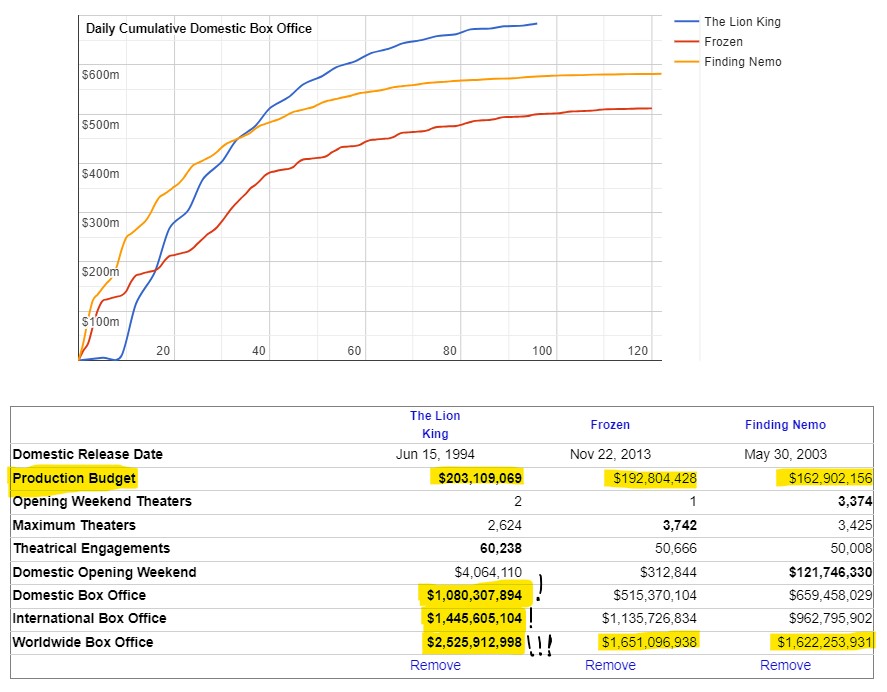Click the highlighted Production Budget row label

(x=74, y=478)
